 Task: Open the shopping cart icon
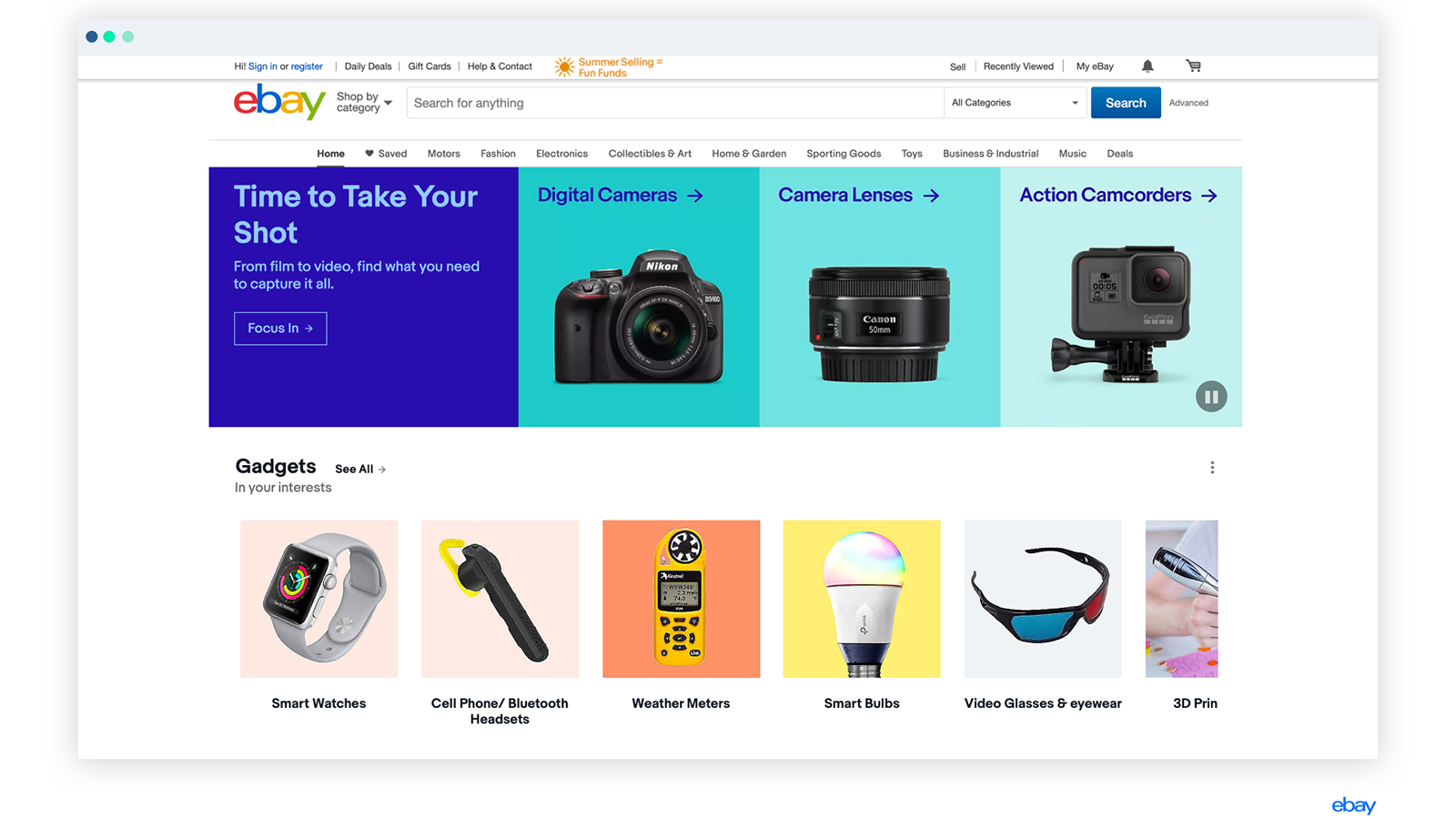[1193, 66]
